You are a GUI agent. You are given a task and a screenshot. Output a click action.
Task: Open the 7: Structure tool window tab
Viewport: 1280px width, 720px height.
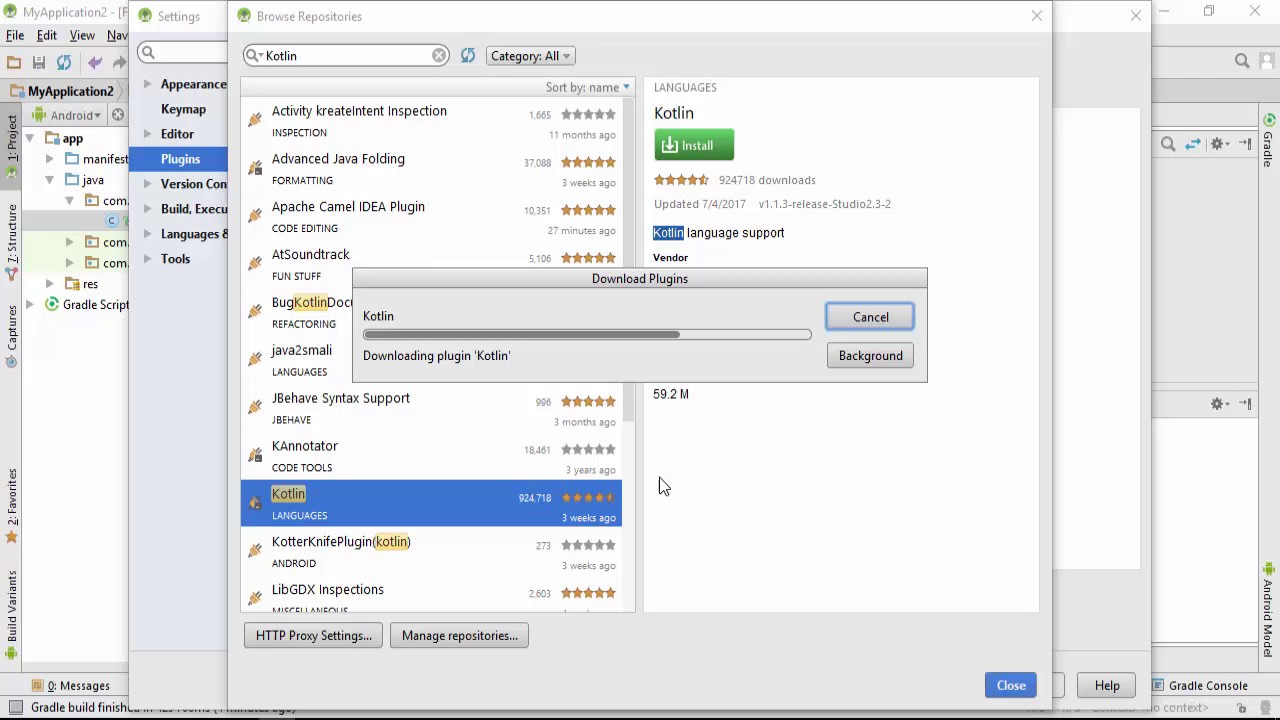pyautogui.click(x=11, y=240)
